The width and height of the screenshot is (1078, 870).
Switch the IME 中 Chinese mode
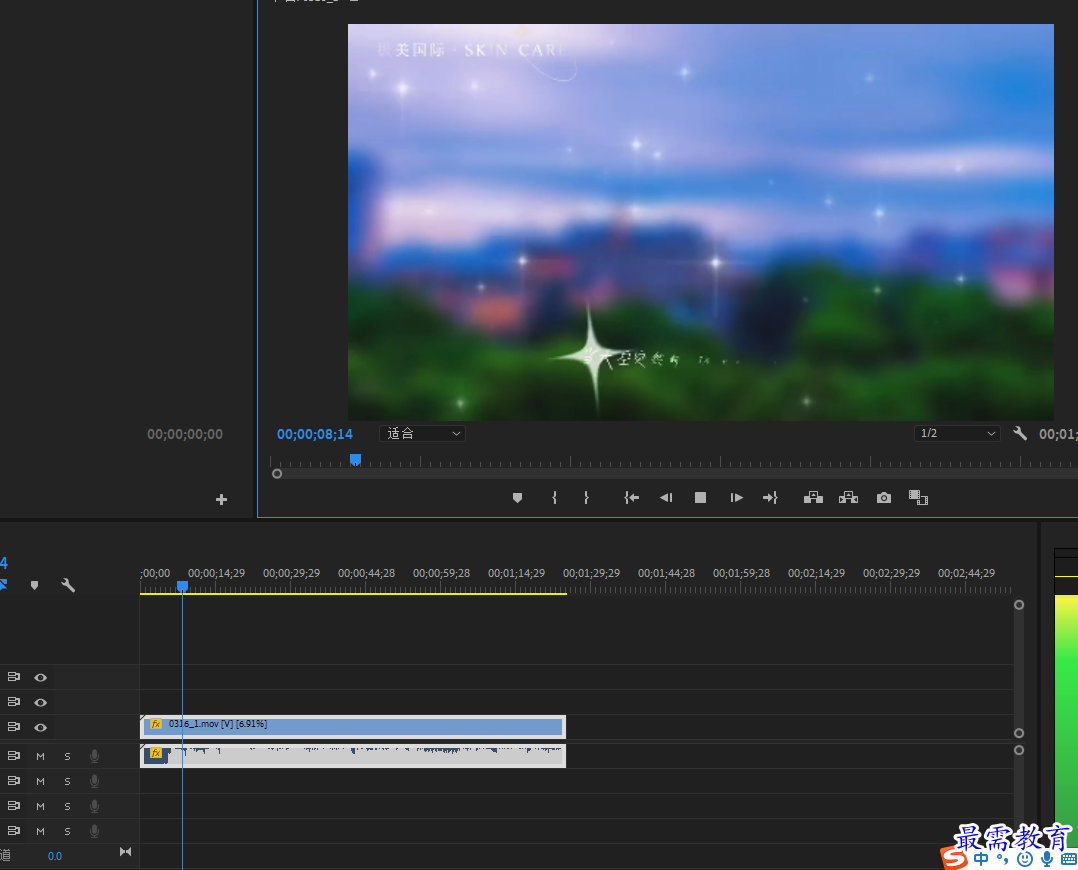point(981,858)
